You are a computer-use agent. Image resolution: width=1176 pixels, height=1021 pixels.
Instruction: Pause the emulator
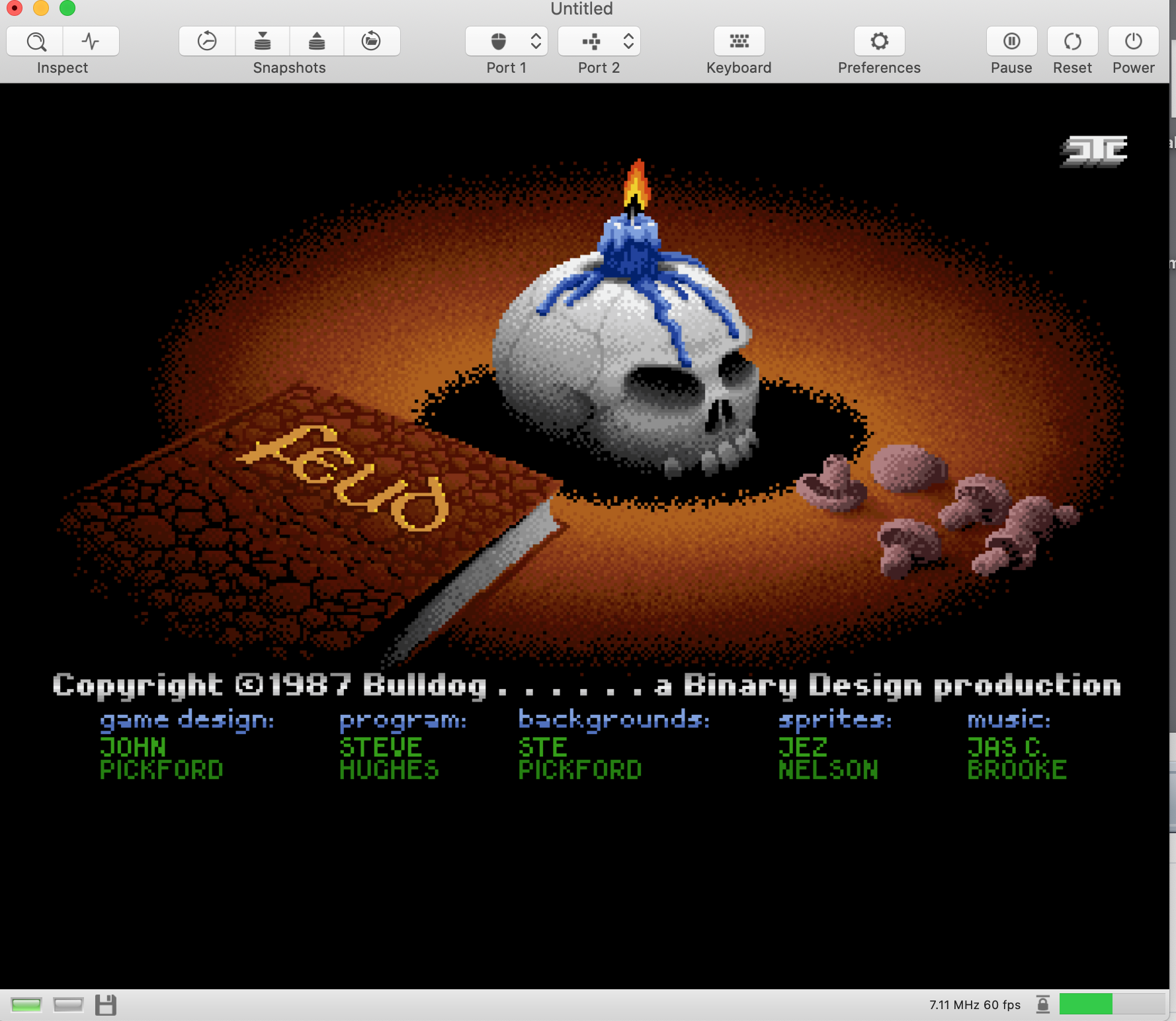coord(1012,42)
